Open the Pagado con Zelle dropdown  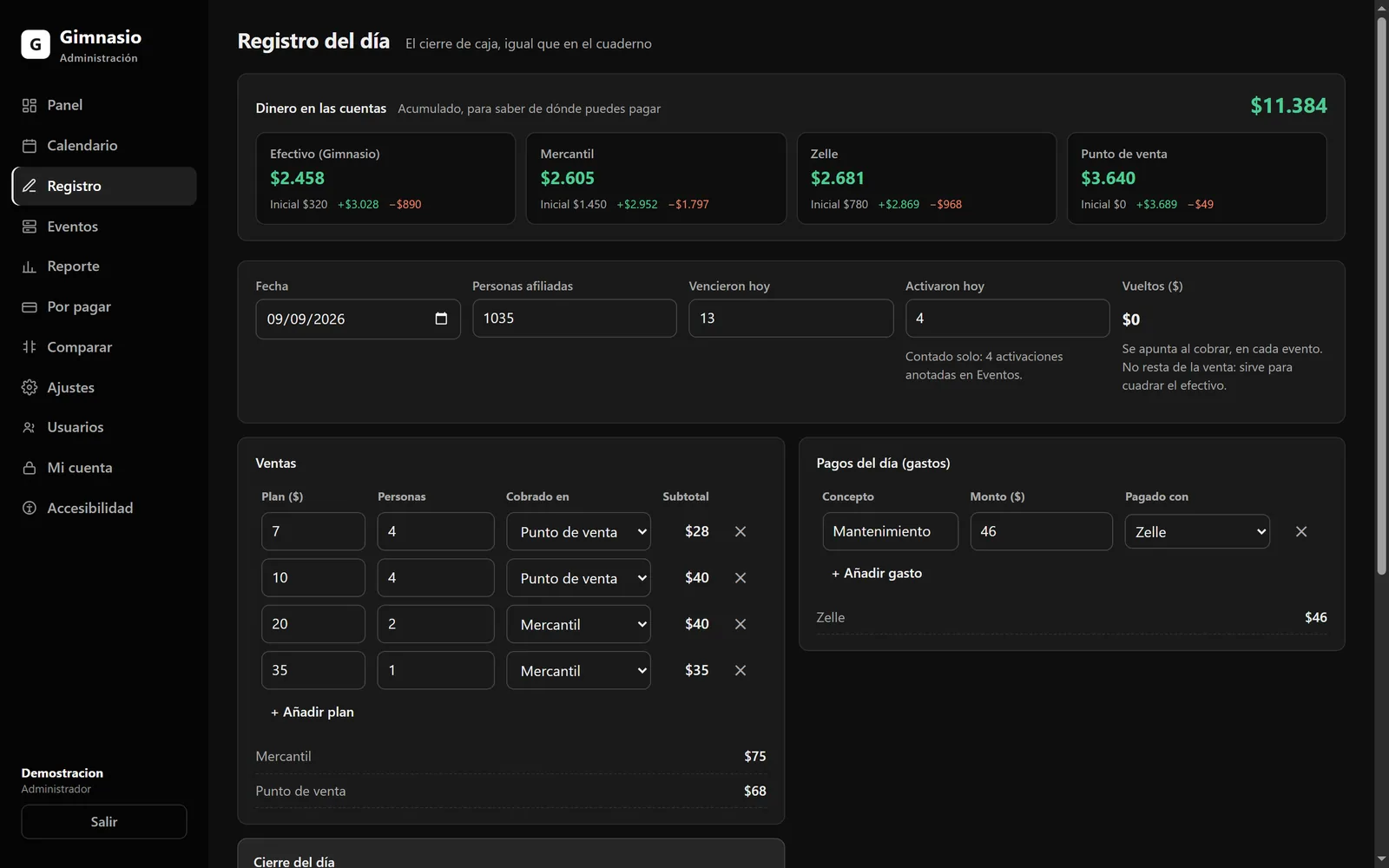click(1197, 531)
